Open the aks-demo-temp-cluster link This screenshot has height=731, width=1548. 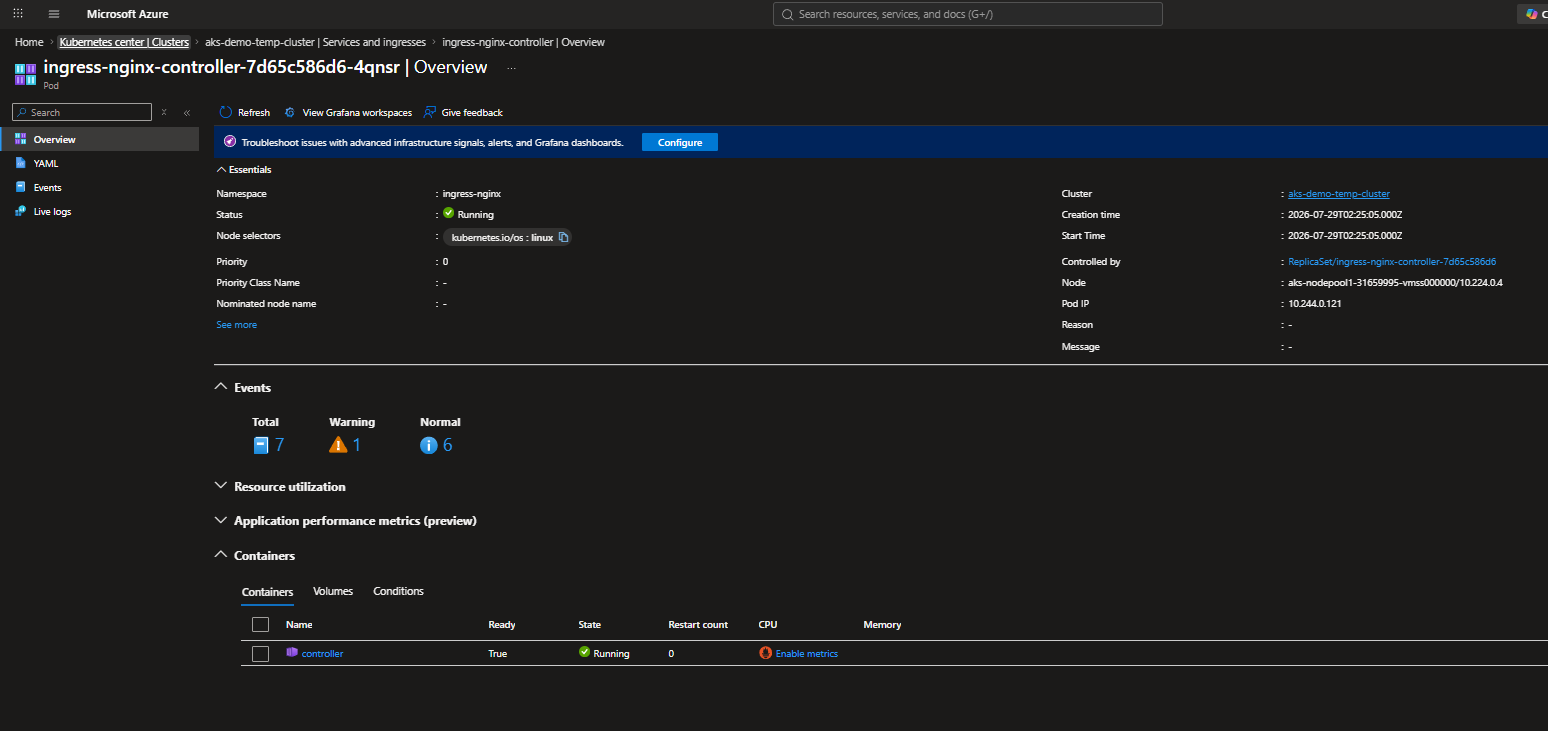point(1339,194)
